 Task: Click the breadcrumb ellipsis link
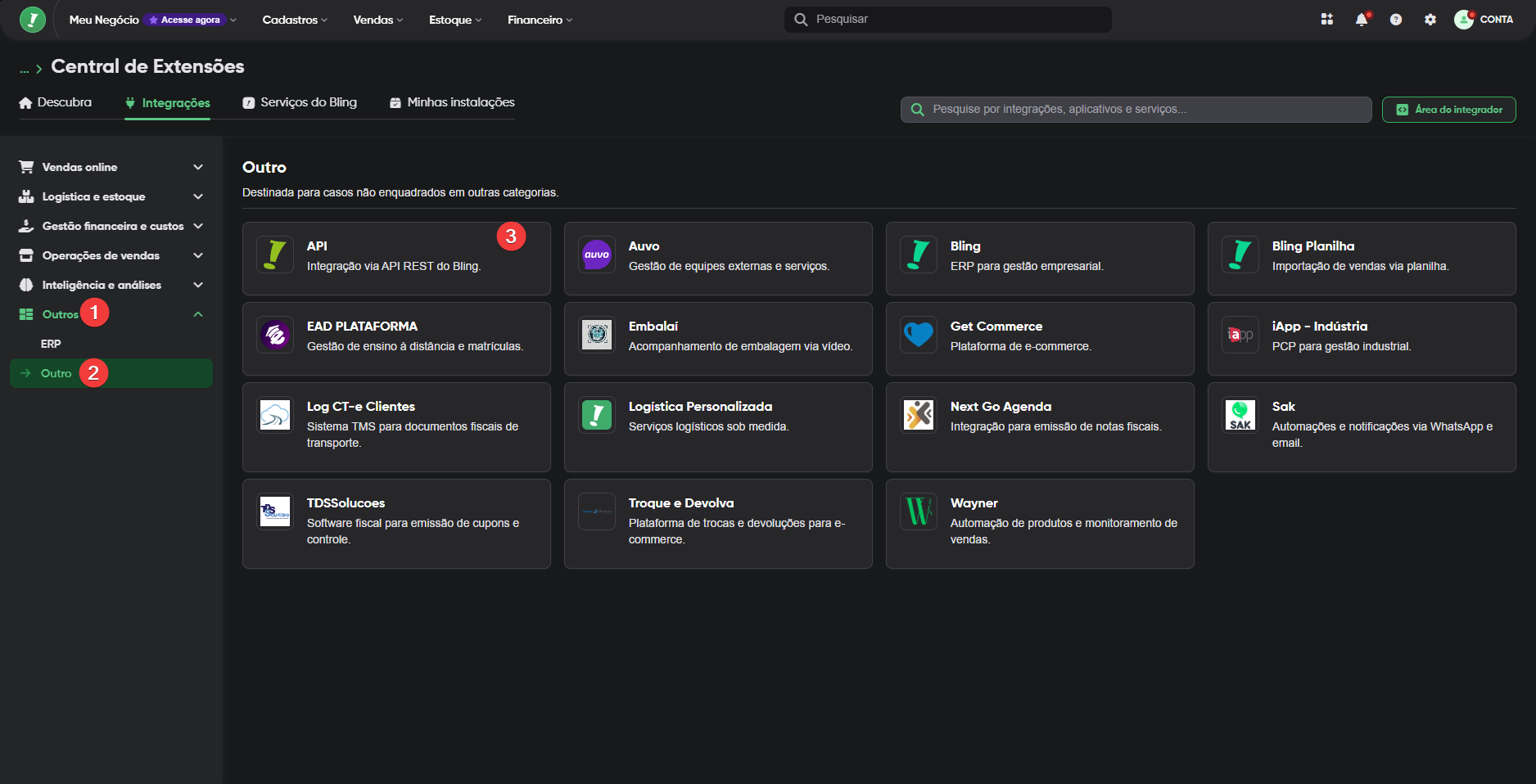(25, 69)
